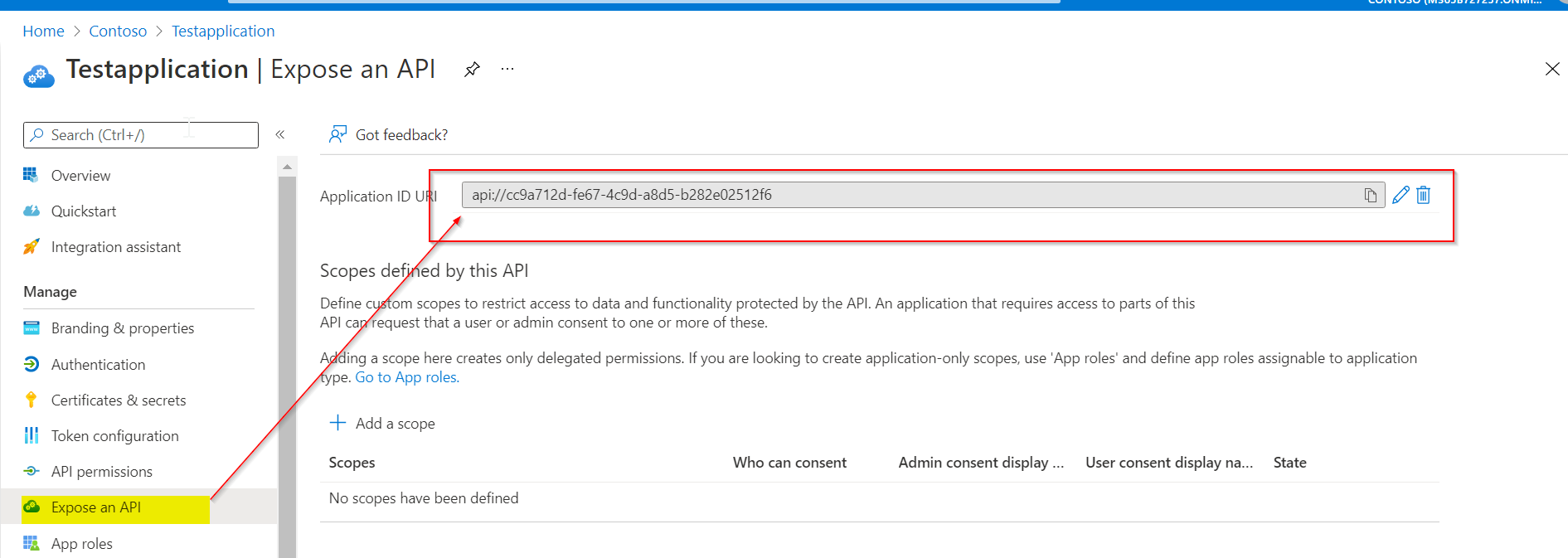
Task: Sort by the Scopes column header
Action: coord(352,463)
